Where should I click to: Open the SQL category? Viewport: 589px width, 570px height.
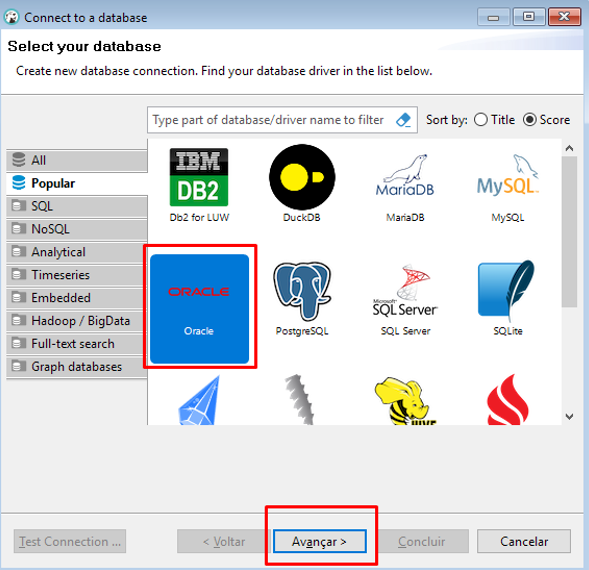[x=77, y=206]
